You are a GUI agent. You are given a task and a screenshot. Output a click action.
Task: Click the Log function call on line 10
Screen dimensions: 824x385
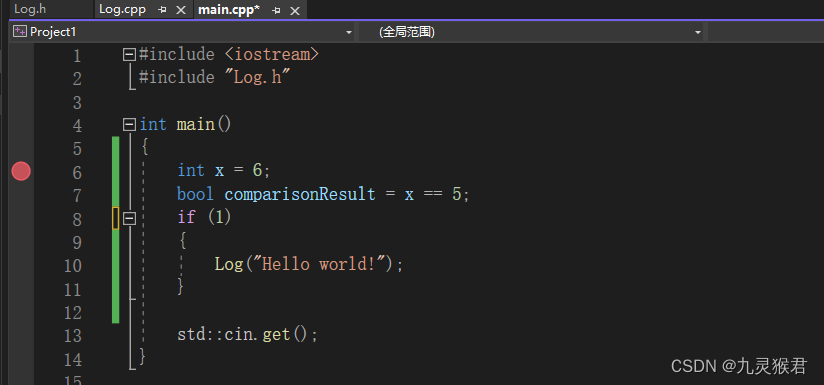tap(229, 264)
